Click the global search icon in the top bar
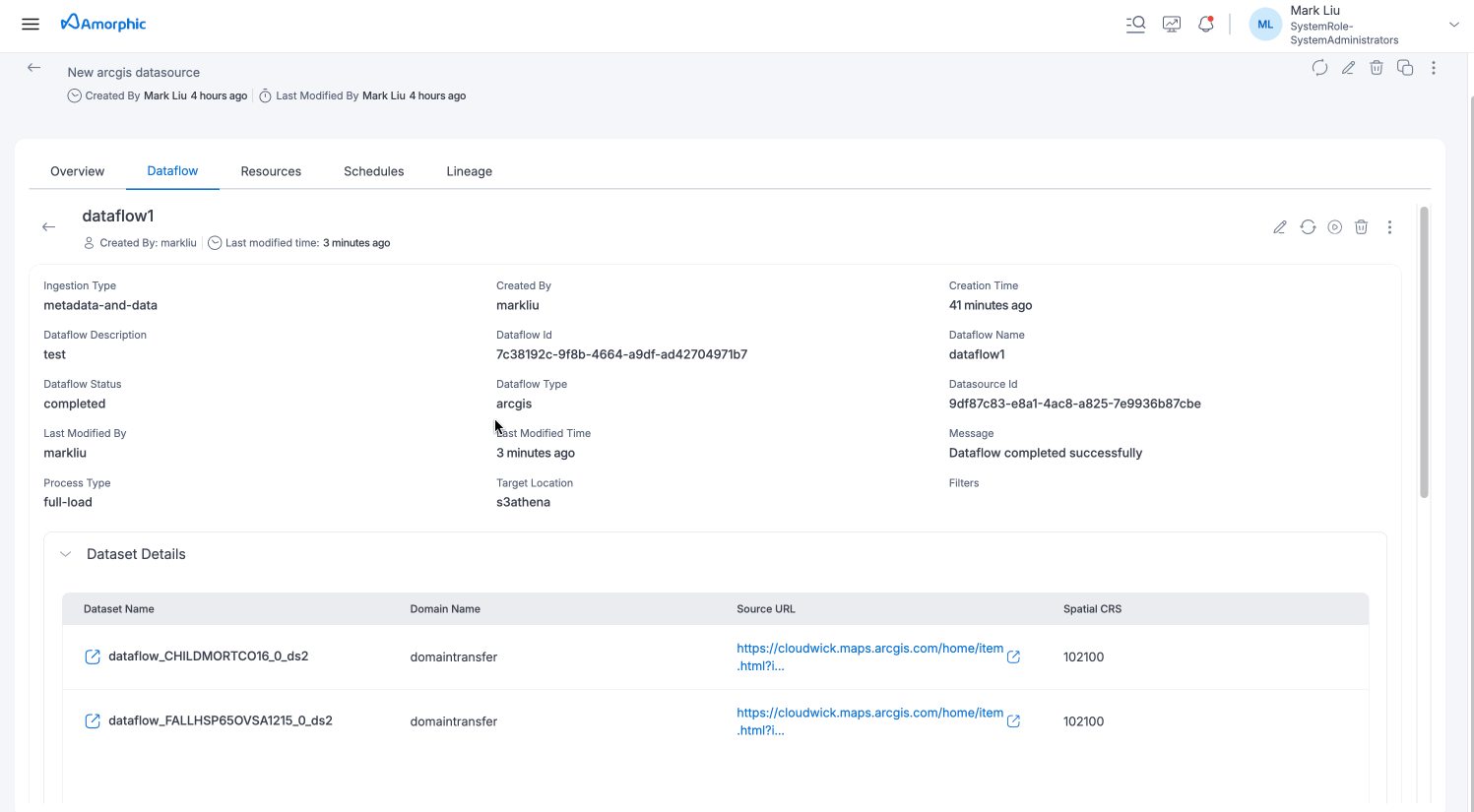Image resolution: width=1474 pixels, height=812 pixels. [1135, 24]
